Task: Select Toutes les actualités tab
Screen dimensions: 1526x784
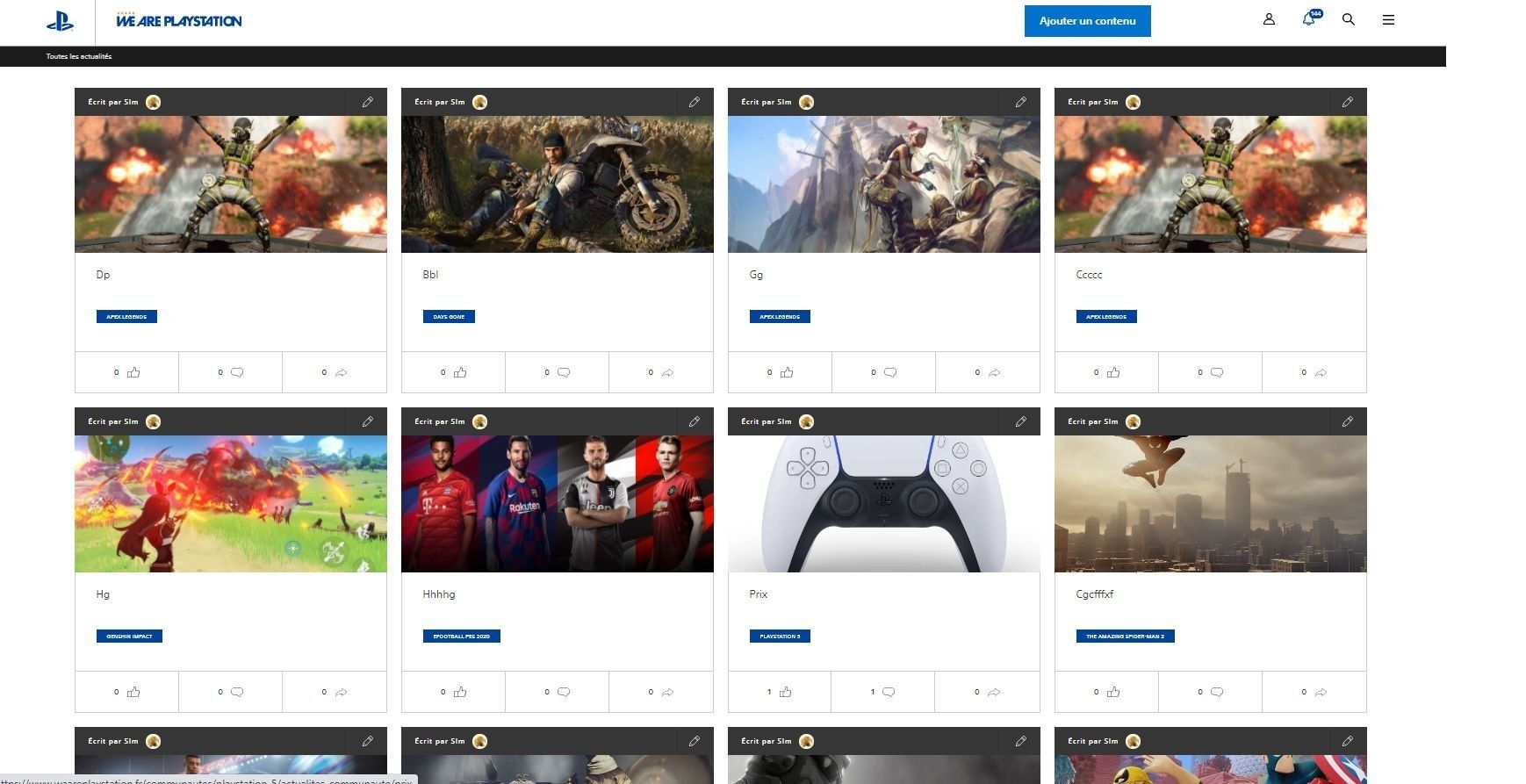Action: 79,56
